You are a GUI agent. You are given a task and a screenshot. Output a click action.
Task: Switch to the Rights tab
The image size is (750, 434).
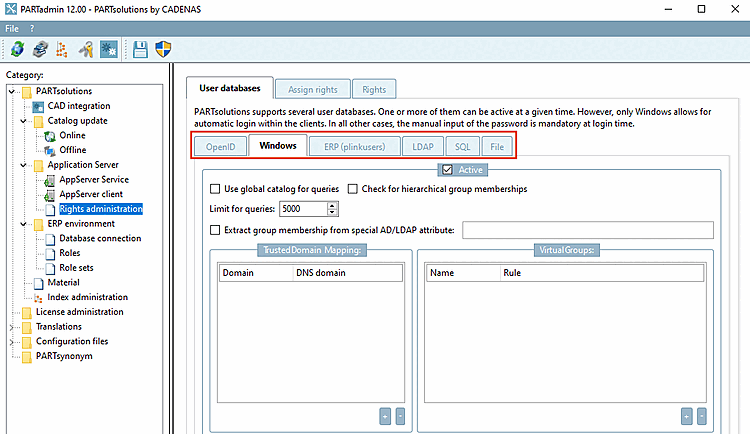pyautogui.click(x=374, y=89)
